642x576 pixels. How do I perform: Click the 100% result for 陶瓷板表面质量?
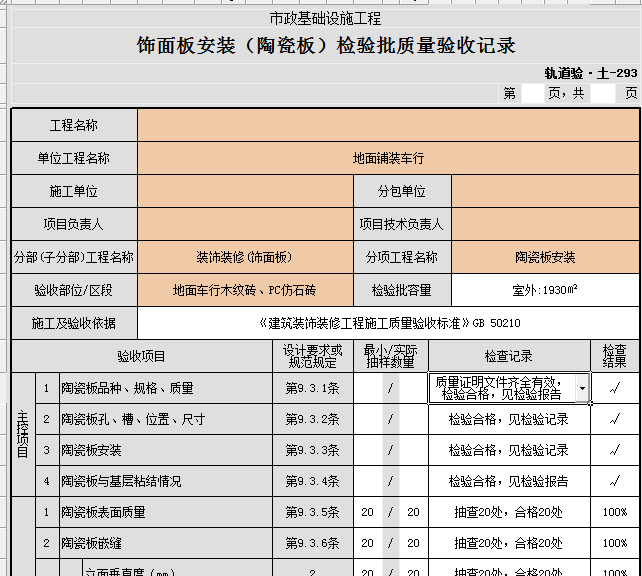pyautogui.click(x=615, y=512)
